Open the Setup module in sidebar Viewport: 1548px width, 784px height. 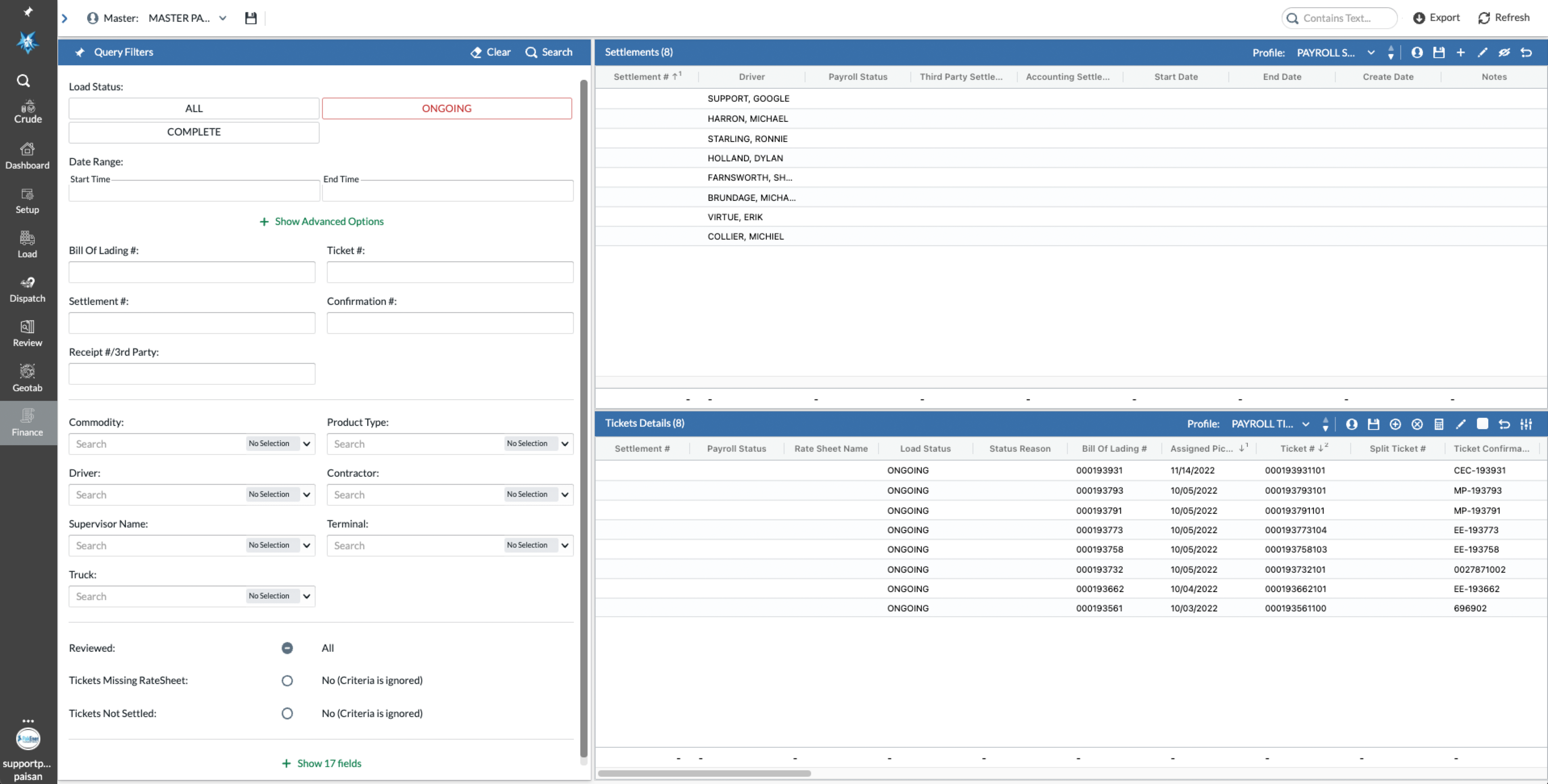pos(27,201)
